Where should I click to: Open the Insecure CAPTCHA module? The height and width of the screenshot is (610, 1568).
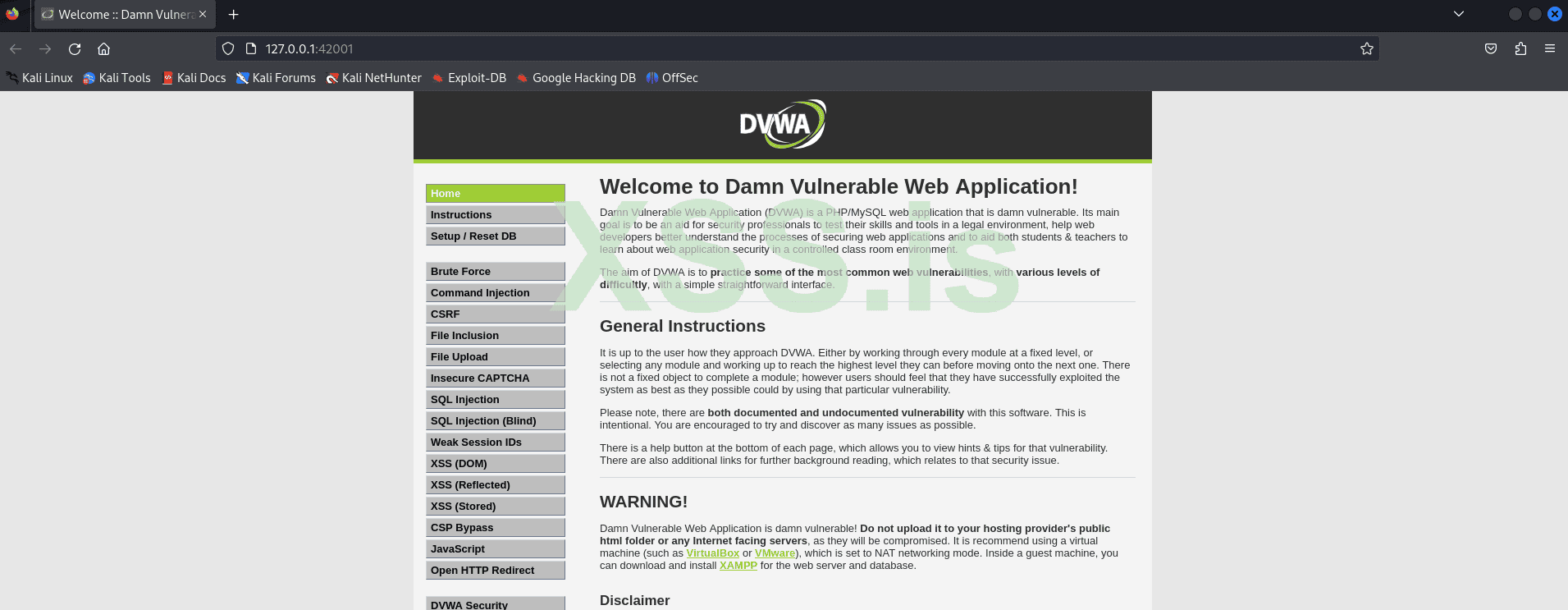tap(496, 378)
